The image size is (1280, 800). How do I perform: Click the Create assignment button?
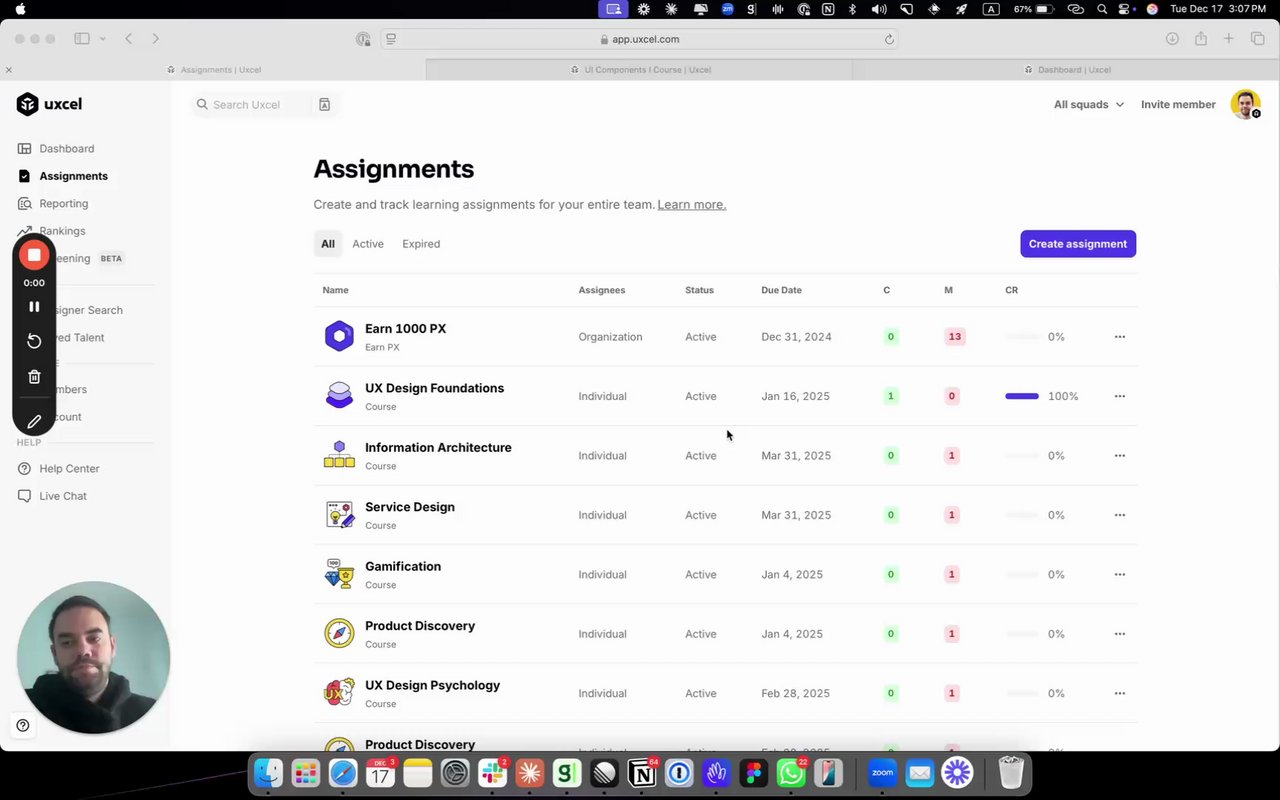(x=1078, y=244)
